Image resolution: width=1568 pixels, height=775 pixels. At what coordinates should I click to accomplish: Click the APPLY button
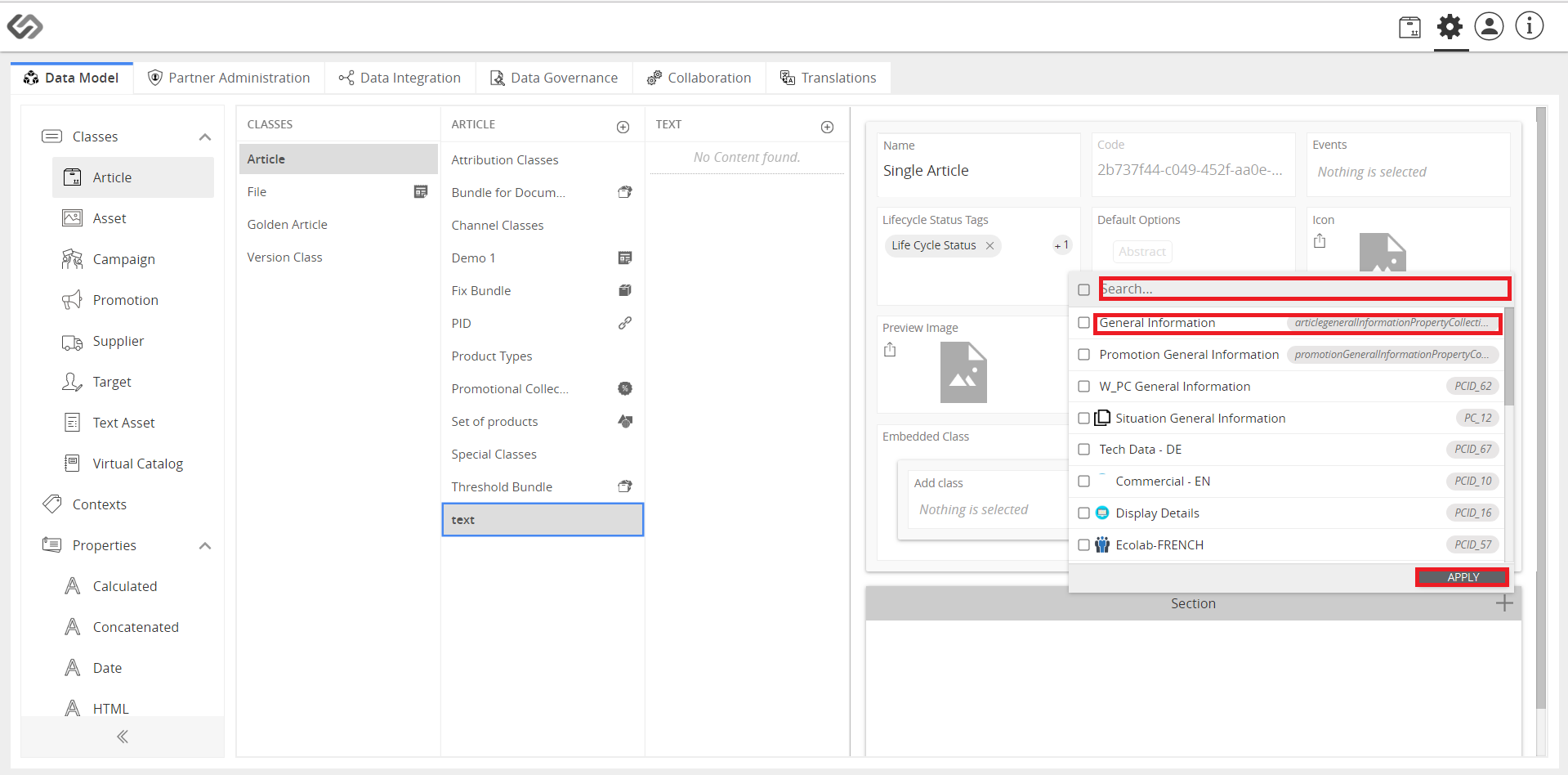pyautogui.click(x=1463, y=577)
